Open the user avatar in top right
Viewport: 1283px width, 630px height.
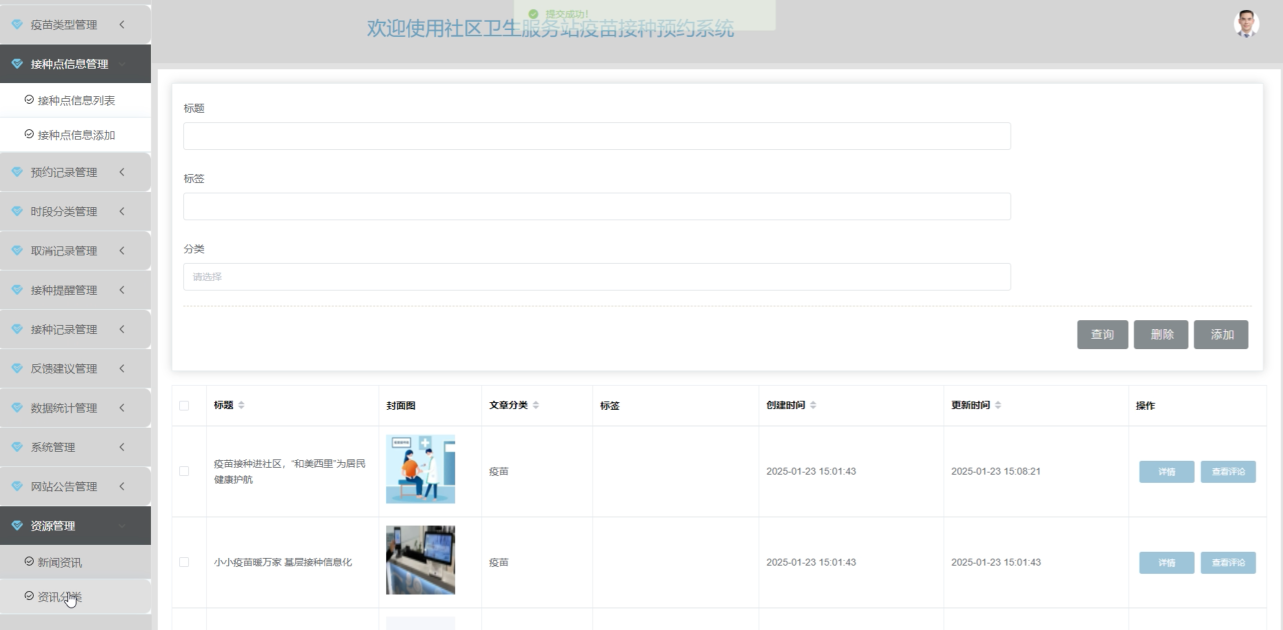(1246, 24)
